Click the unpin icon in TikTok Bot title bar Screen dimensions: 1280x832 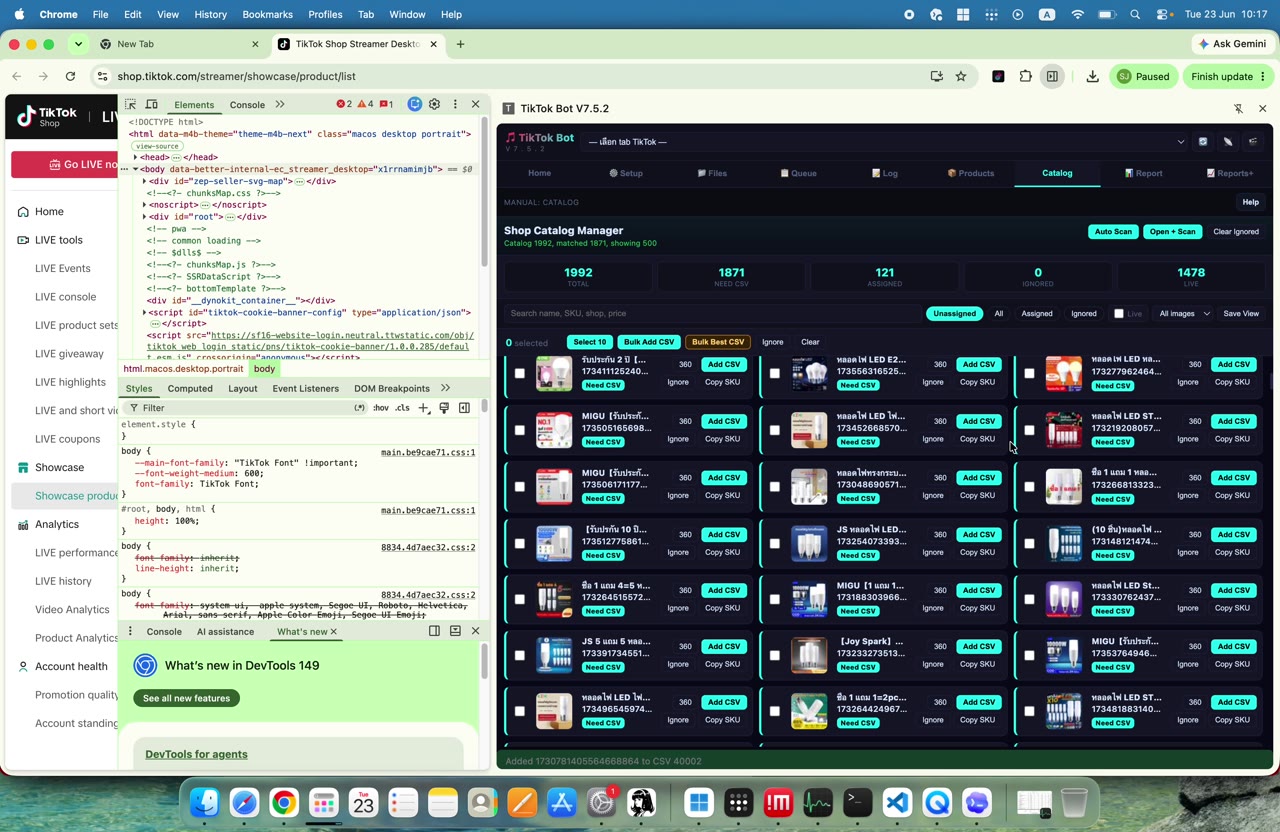point(1238,108)
